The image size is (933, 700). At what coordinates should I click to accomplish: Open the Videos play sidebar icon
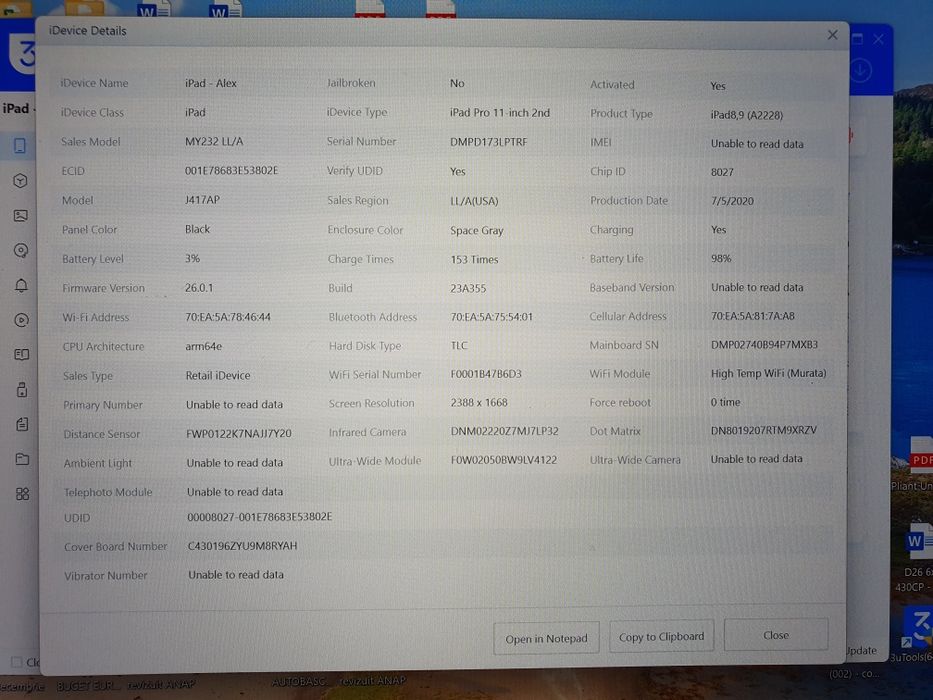(x=21, y=320)
